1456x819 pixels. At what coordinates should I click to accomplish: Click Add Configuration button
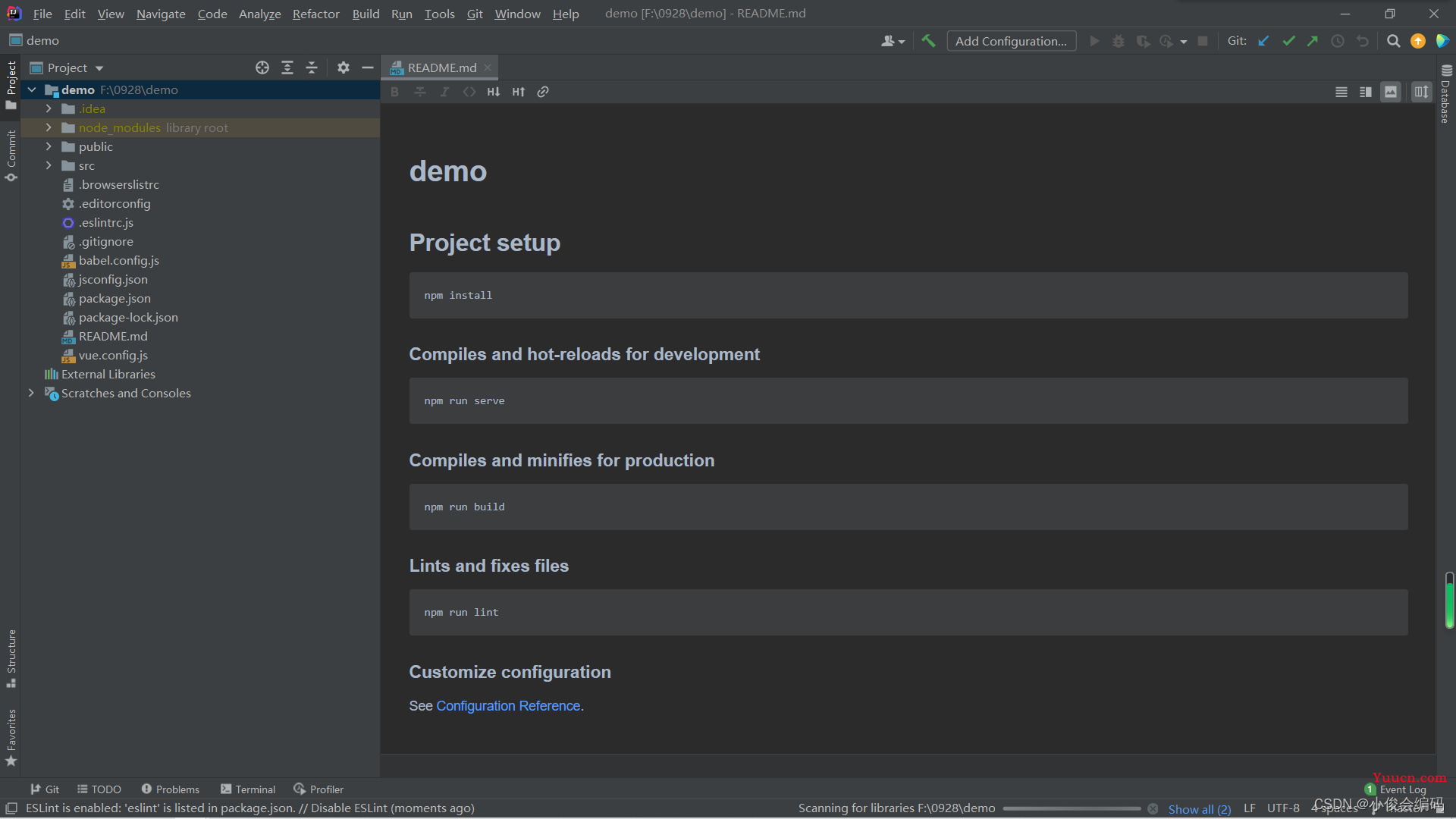[x=1010, y=40]
